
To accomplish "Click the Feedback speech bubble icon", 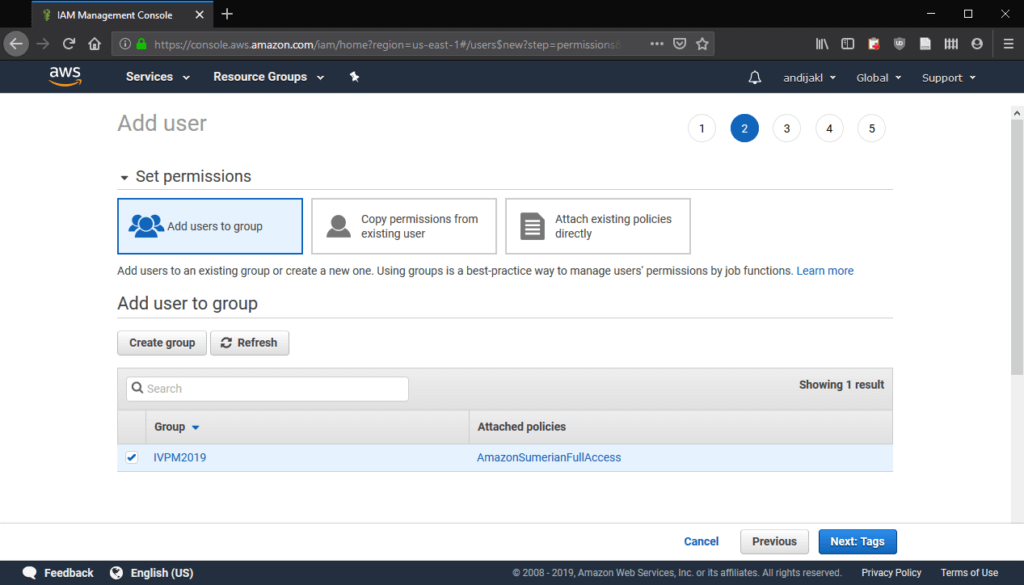I will coord(29,573).
